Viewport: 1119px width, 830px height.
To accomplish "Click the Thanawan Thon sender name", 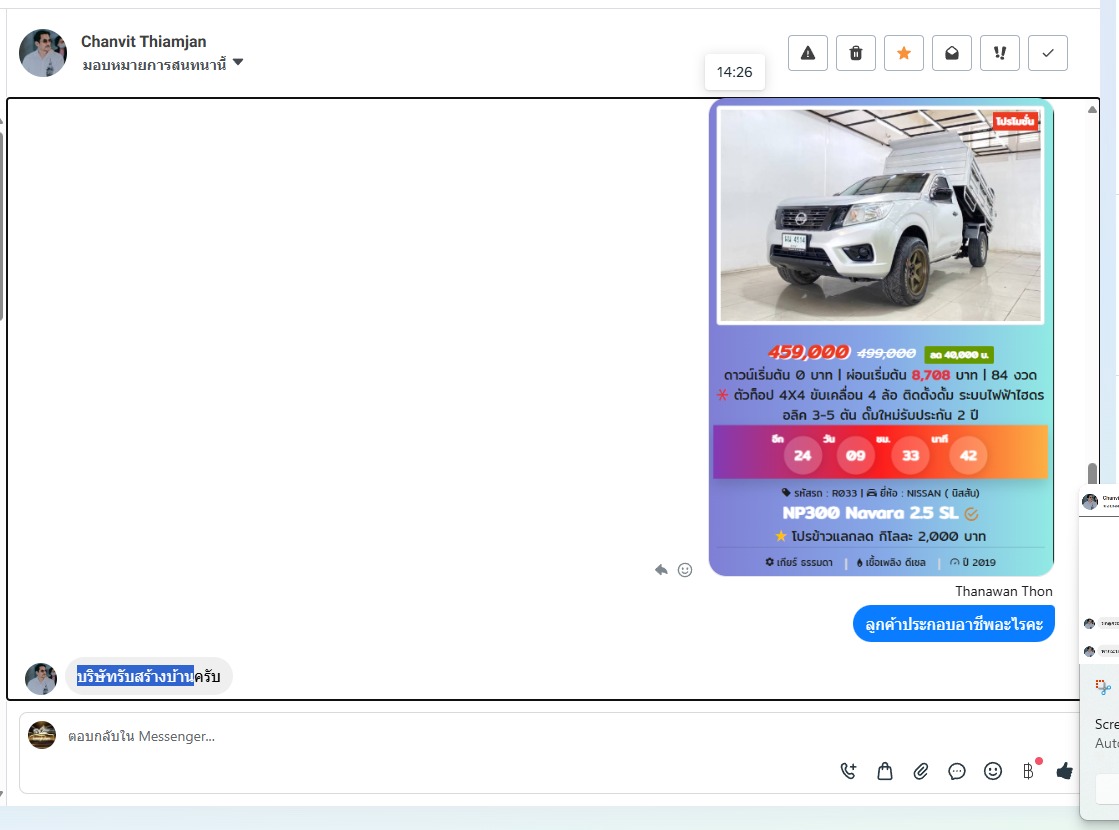I will [1003, 591].
